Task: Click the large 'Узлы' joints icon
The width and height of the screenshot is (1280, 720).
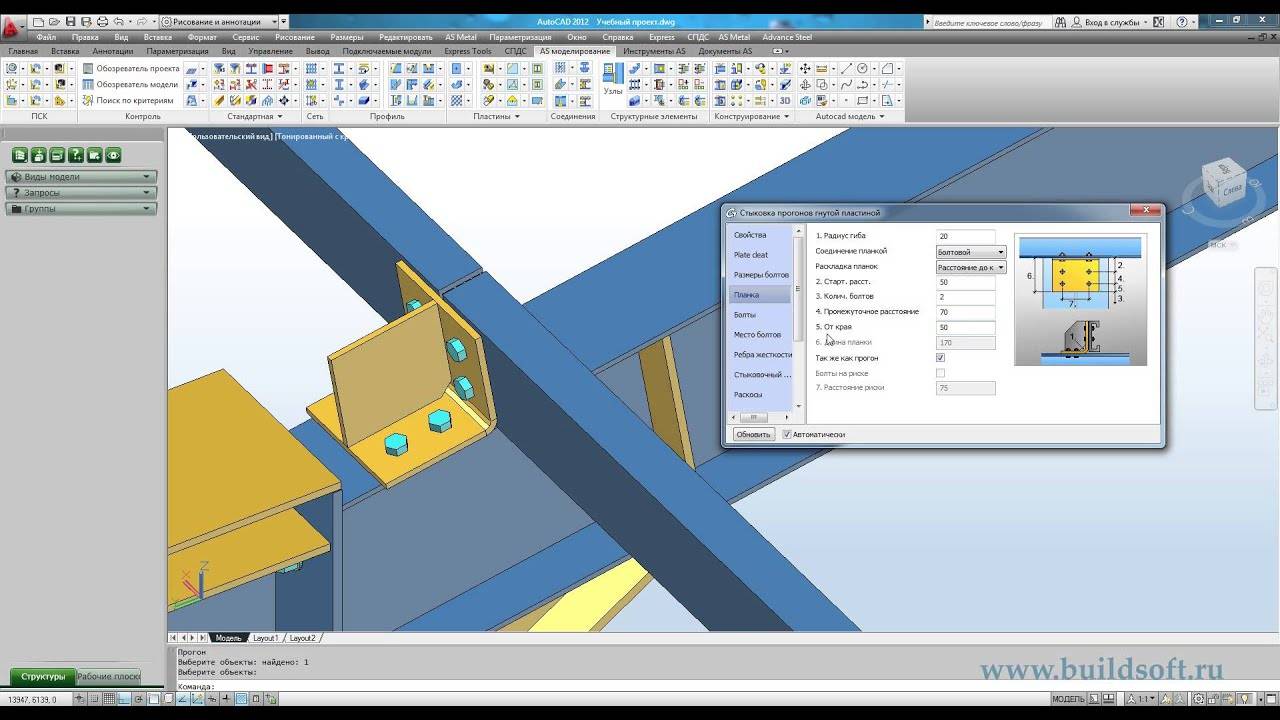Action: 613,79
